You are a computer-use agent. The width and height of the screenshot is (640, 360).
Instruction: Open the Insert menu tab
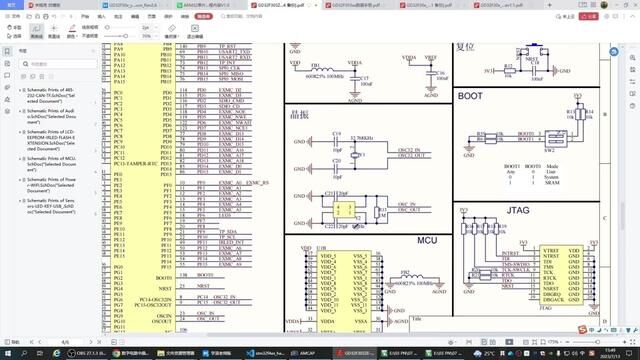click(x=101, y=16)
